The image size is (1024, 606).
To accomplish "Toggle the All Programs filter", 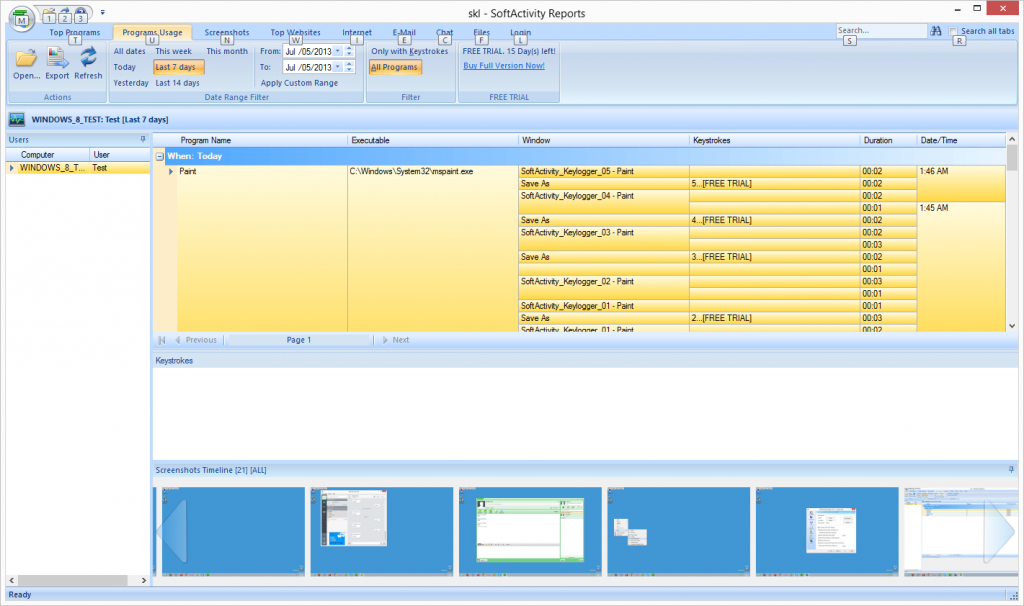I will [395, 67].
